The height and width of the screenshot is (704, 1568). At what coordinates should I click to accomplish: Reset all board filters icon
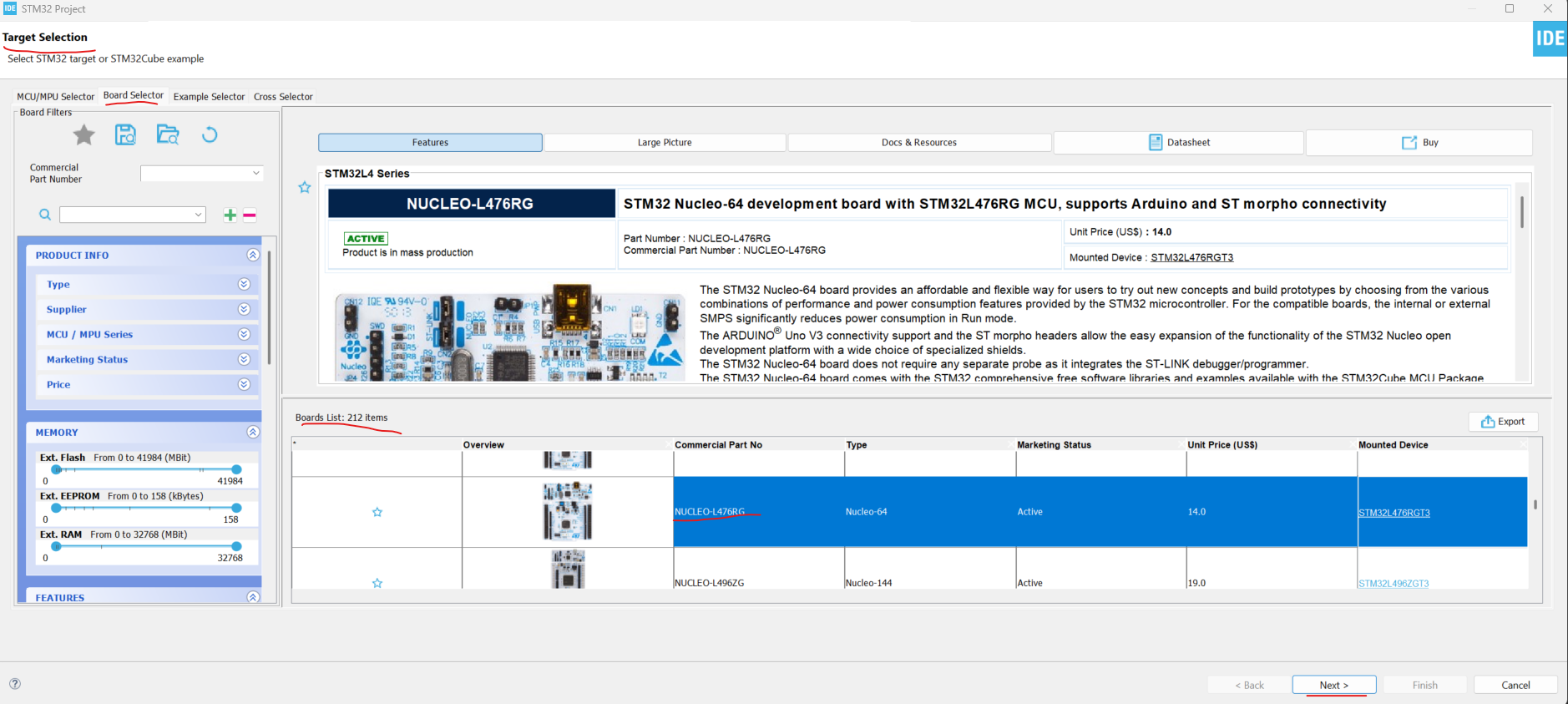pos(210,134)
